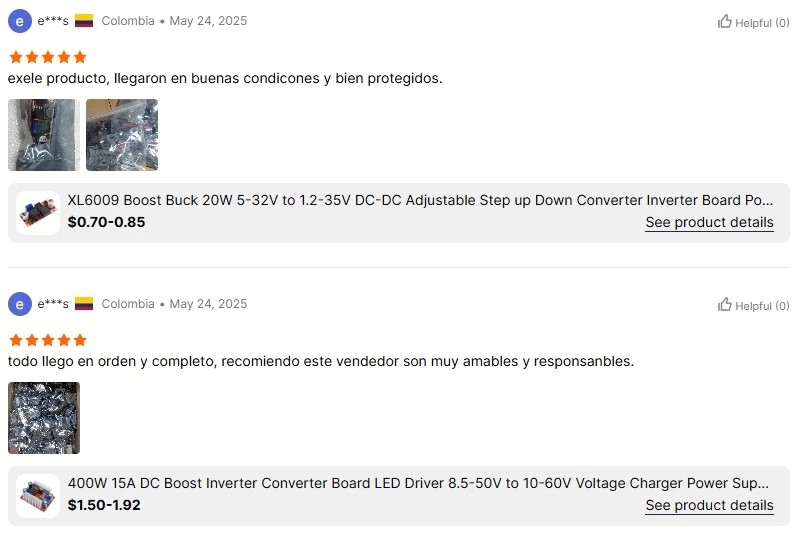Click the $0.70-0.85 price

[106, 222]
